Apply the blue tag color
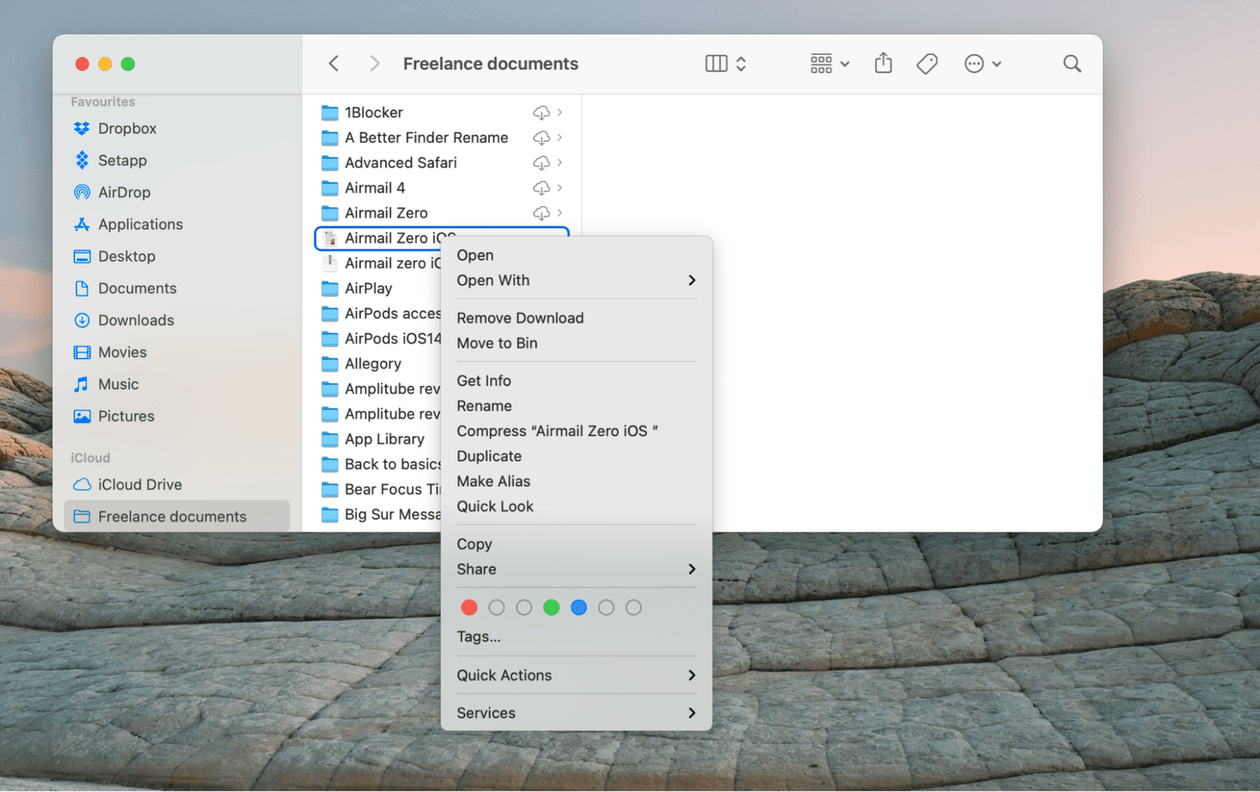The width and height of the screenshot is (1260, 792). 578,607
